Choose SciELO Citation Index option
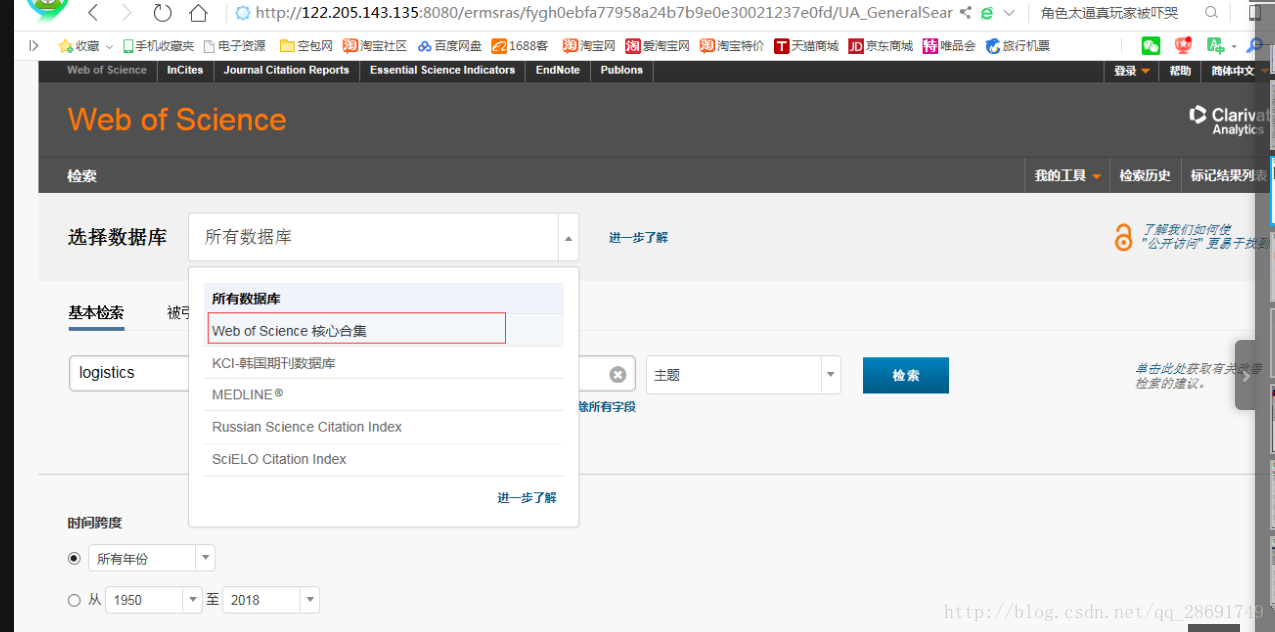The width and height of the screenshot is (1275, 632). tap(384, 459)
